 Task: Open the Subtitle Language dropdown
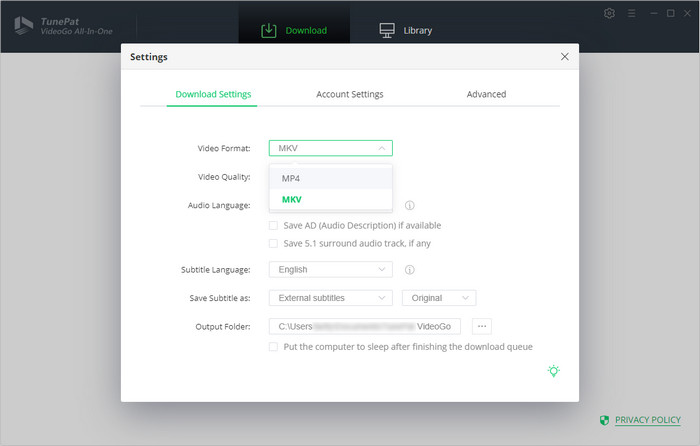330,270
